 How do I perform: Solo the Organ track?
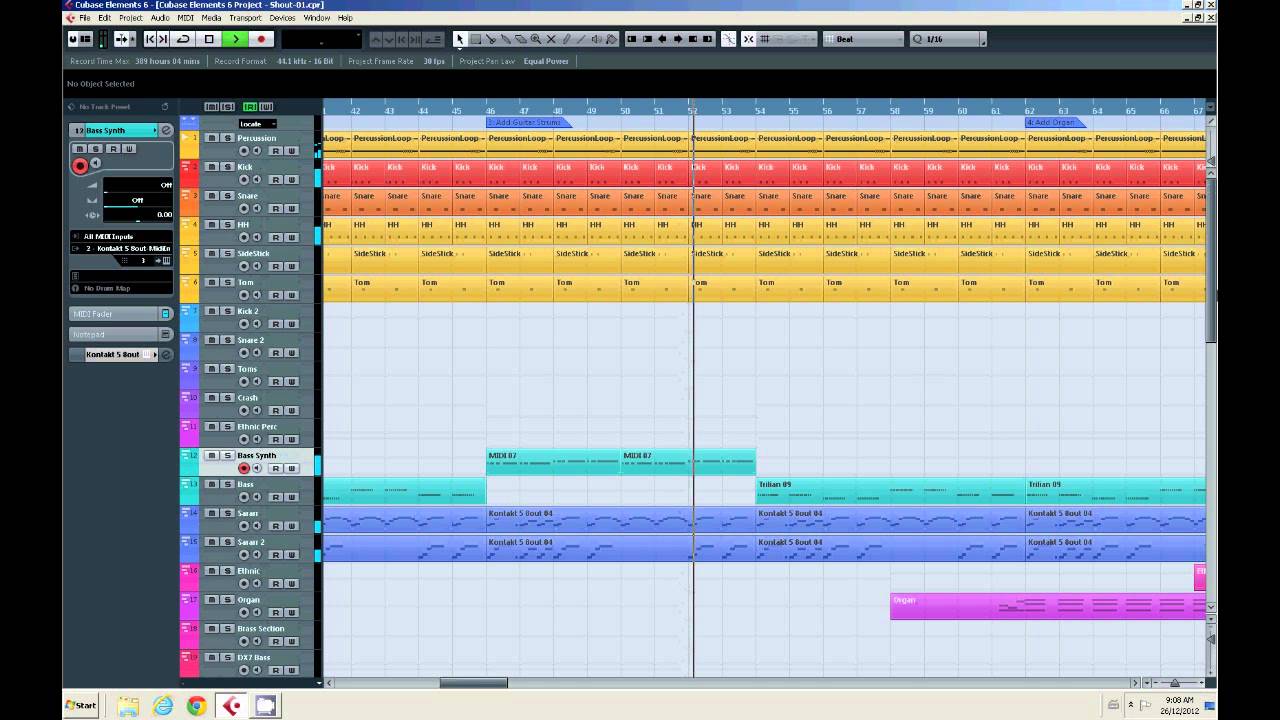coord(227,600)
